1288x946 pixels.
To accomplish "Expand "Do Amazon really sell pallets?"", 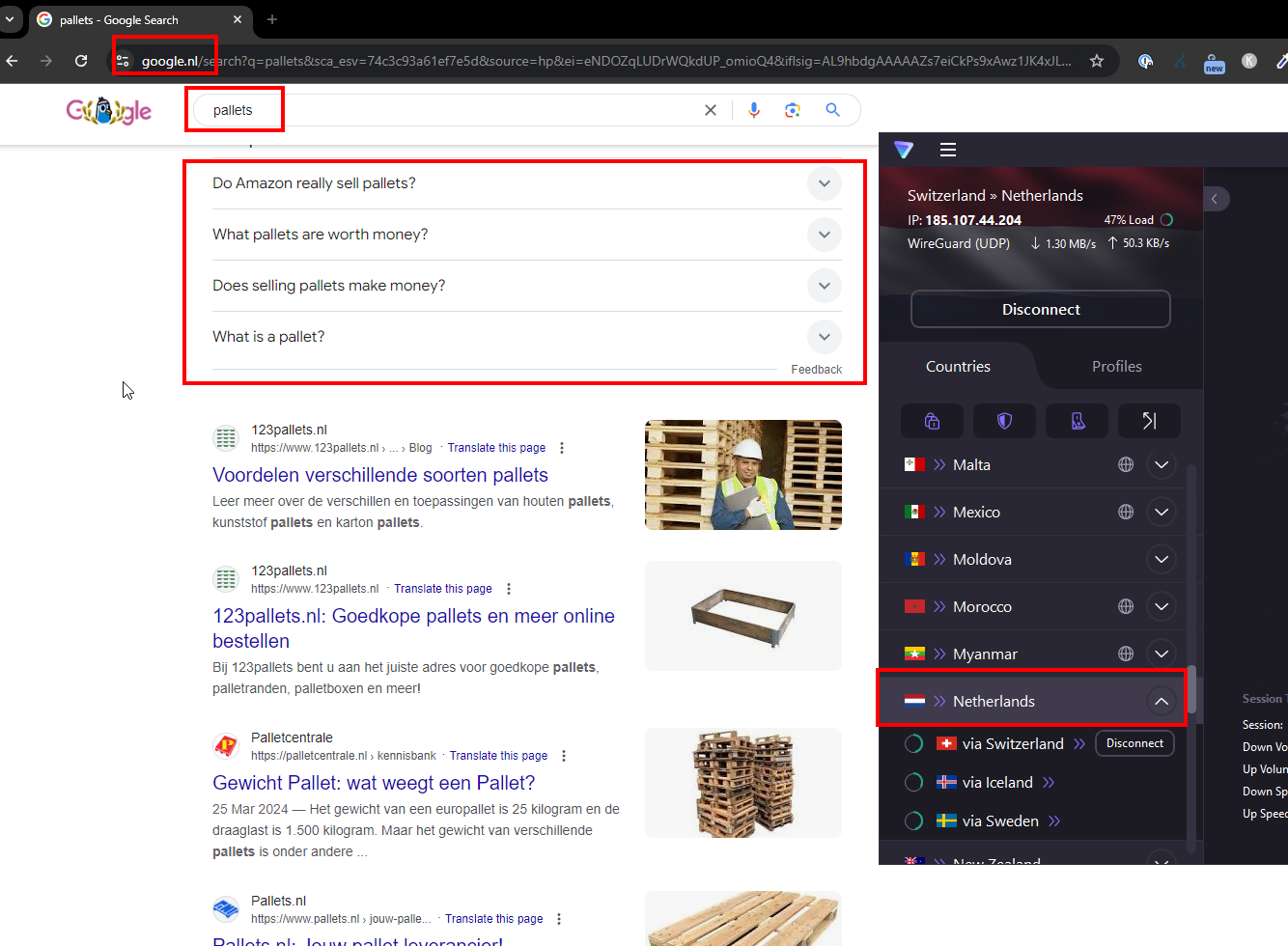I will click(824, 183).
